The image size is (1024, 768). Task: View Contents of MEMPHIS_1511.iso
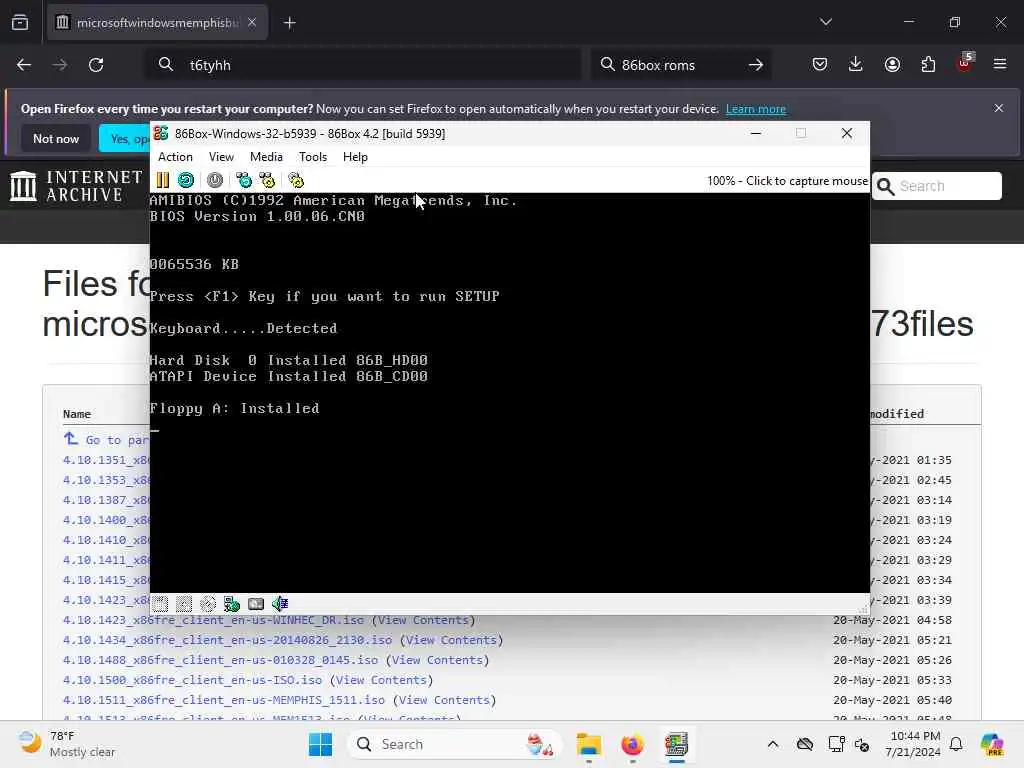(x=444, y=700)
